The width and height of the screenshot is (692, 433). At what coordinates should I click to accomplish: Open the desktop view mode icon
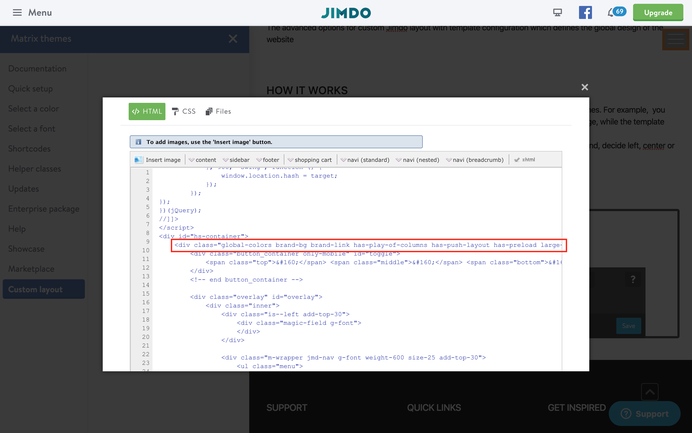coord(557,12)
